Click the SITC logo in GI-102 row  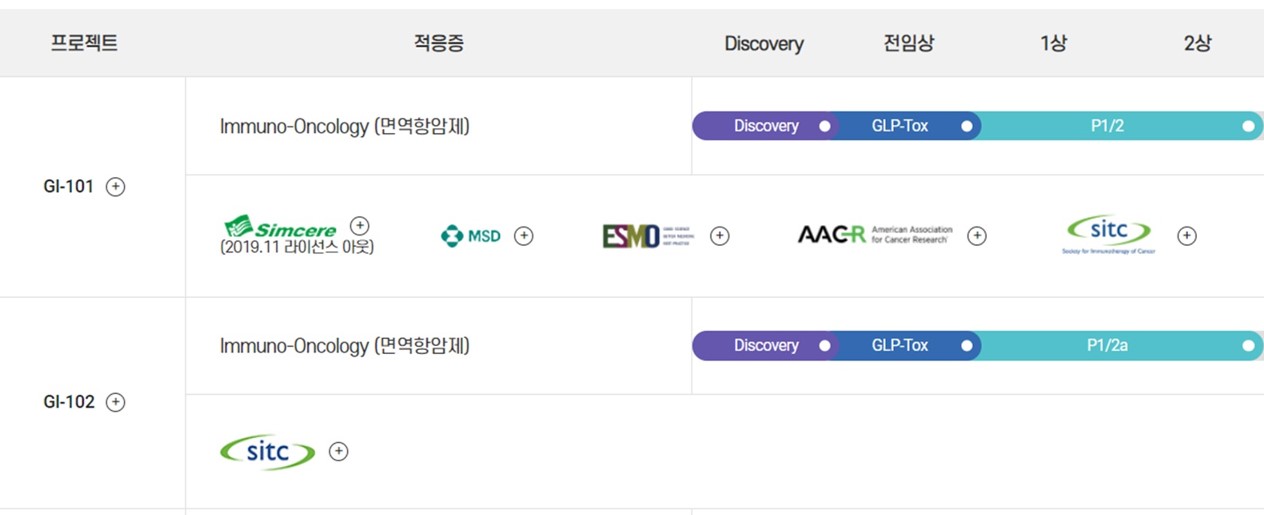tap(267, 452)
